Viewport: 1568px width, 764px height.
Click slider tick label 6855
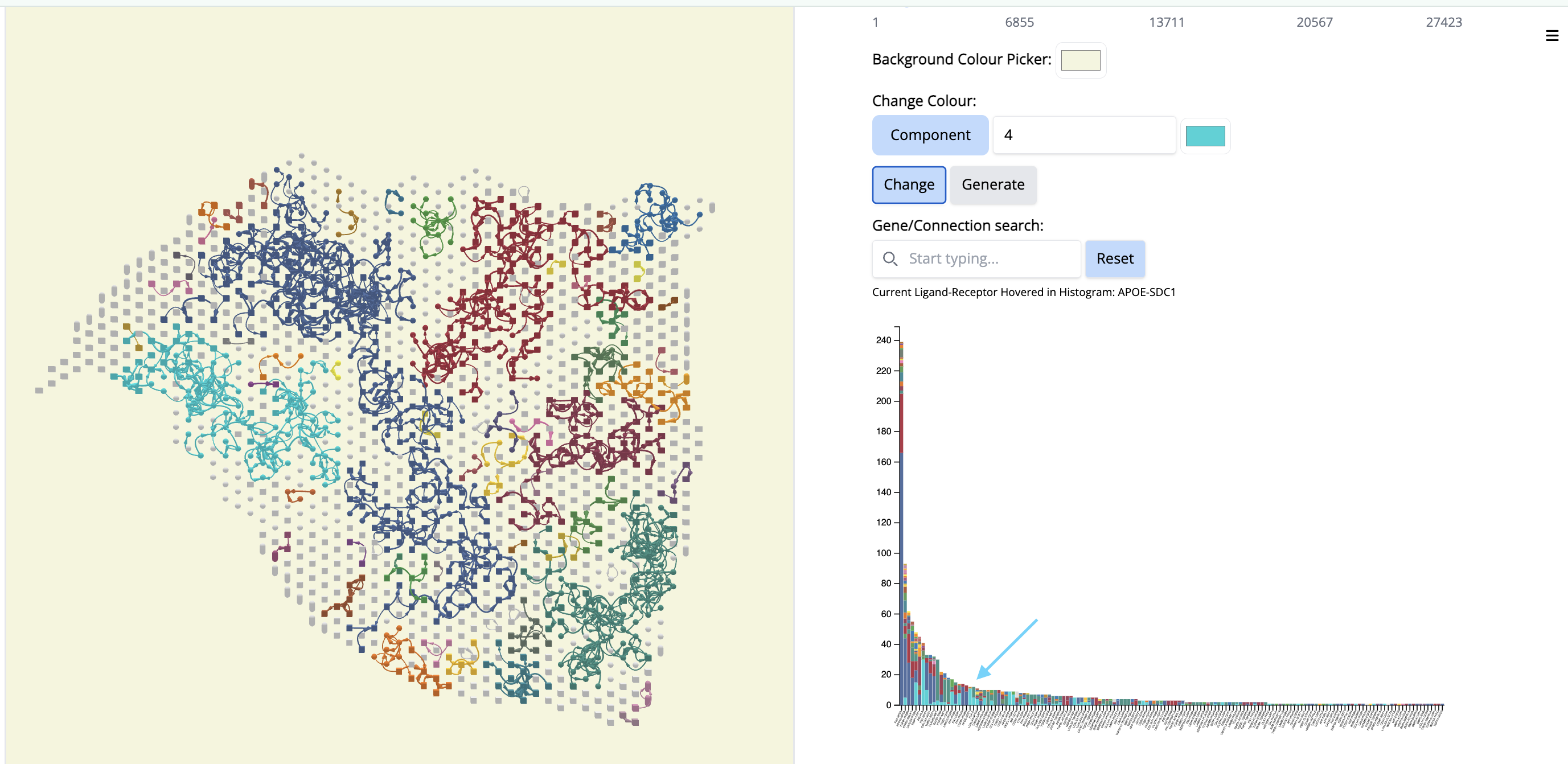(x=1019, y=23)
